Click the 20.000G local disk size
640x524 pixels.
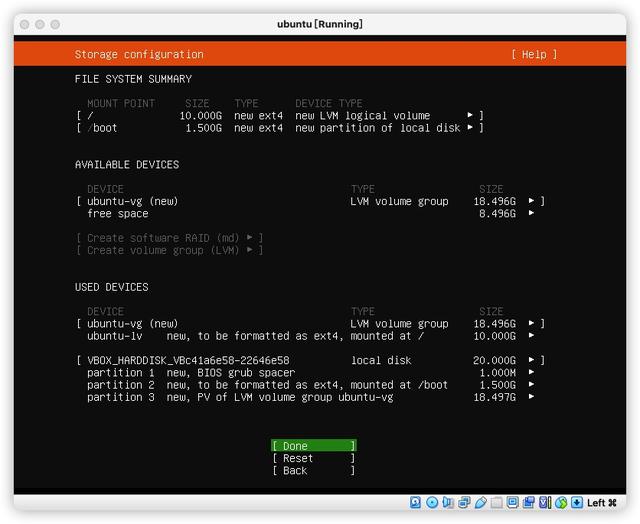494,360
